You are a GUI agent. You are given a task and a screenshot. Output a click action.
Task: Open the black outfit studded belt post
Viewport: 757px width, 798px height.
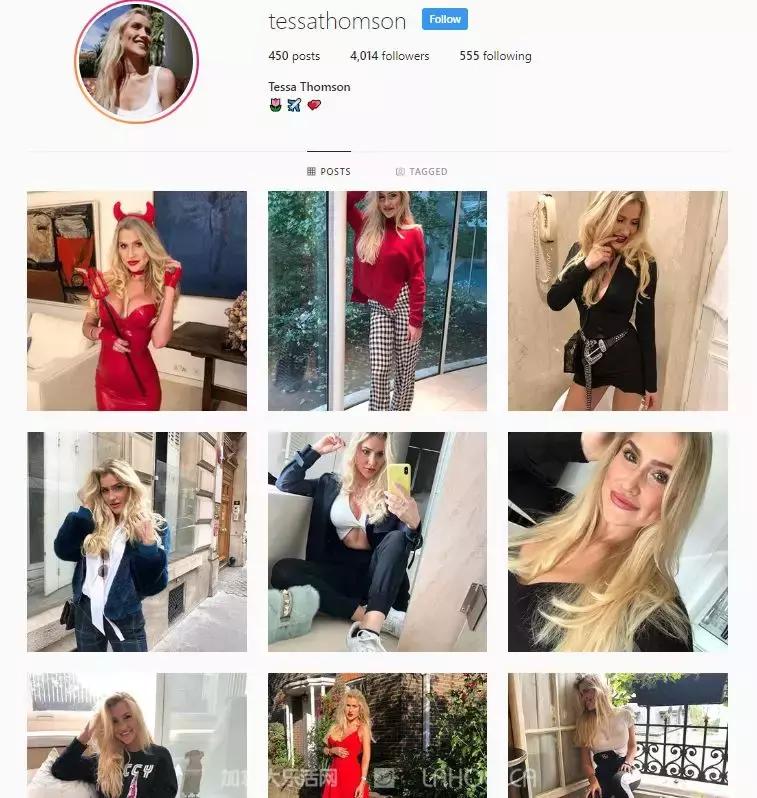pyautogui.click(x=618, y=301)
